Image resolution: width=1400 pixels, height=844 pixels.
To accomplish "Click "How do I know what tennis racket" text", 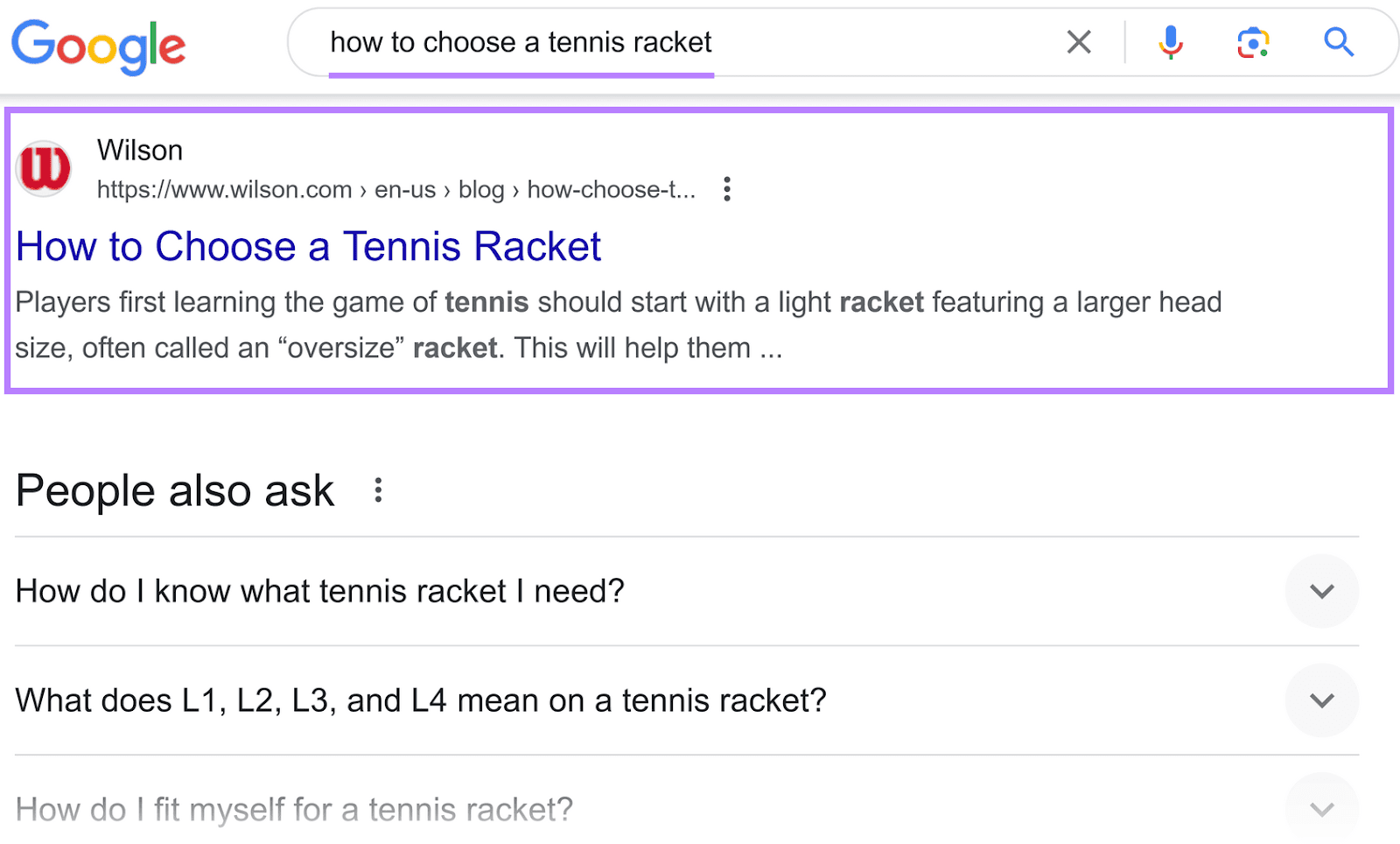I will [x=319, y=592].
